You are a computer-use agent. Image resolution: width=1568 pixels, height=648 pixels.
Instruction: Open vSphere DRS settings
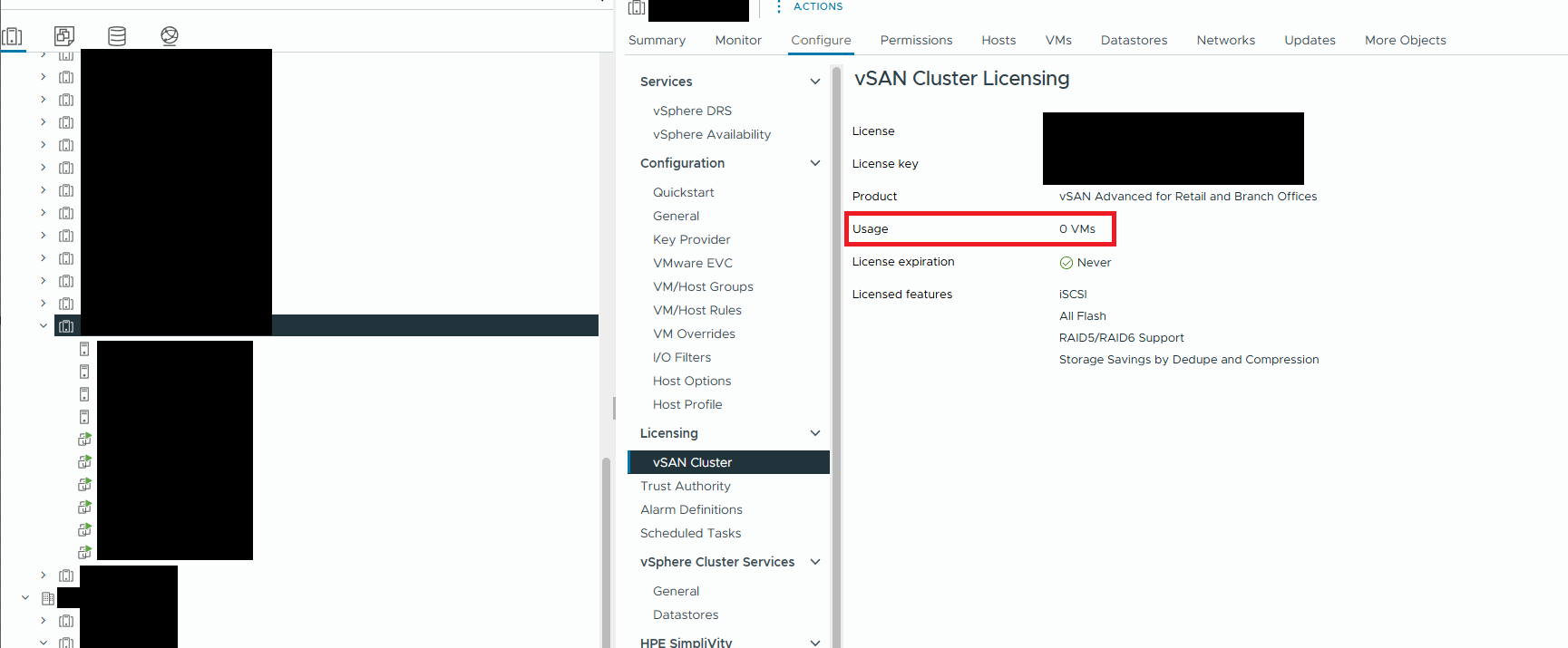pos(692,111)
